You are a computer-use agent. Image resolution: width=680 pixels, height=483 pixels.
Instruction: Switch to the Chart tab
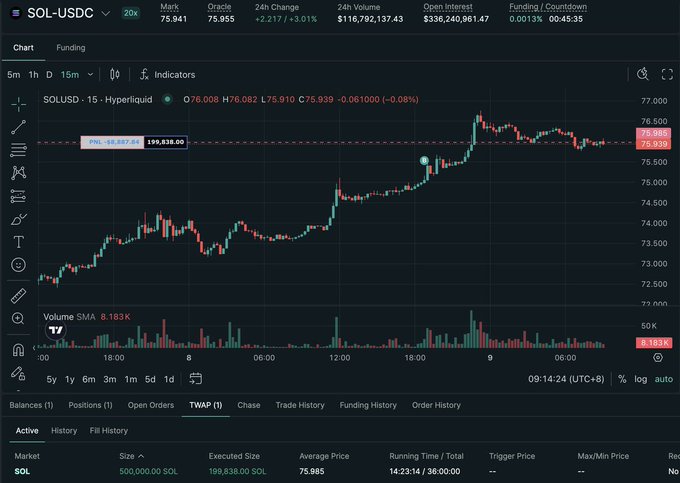click(23, 48)
